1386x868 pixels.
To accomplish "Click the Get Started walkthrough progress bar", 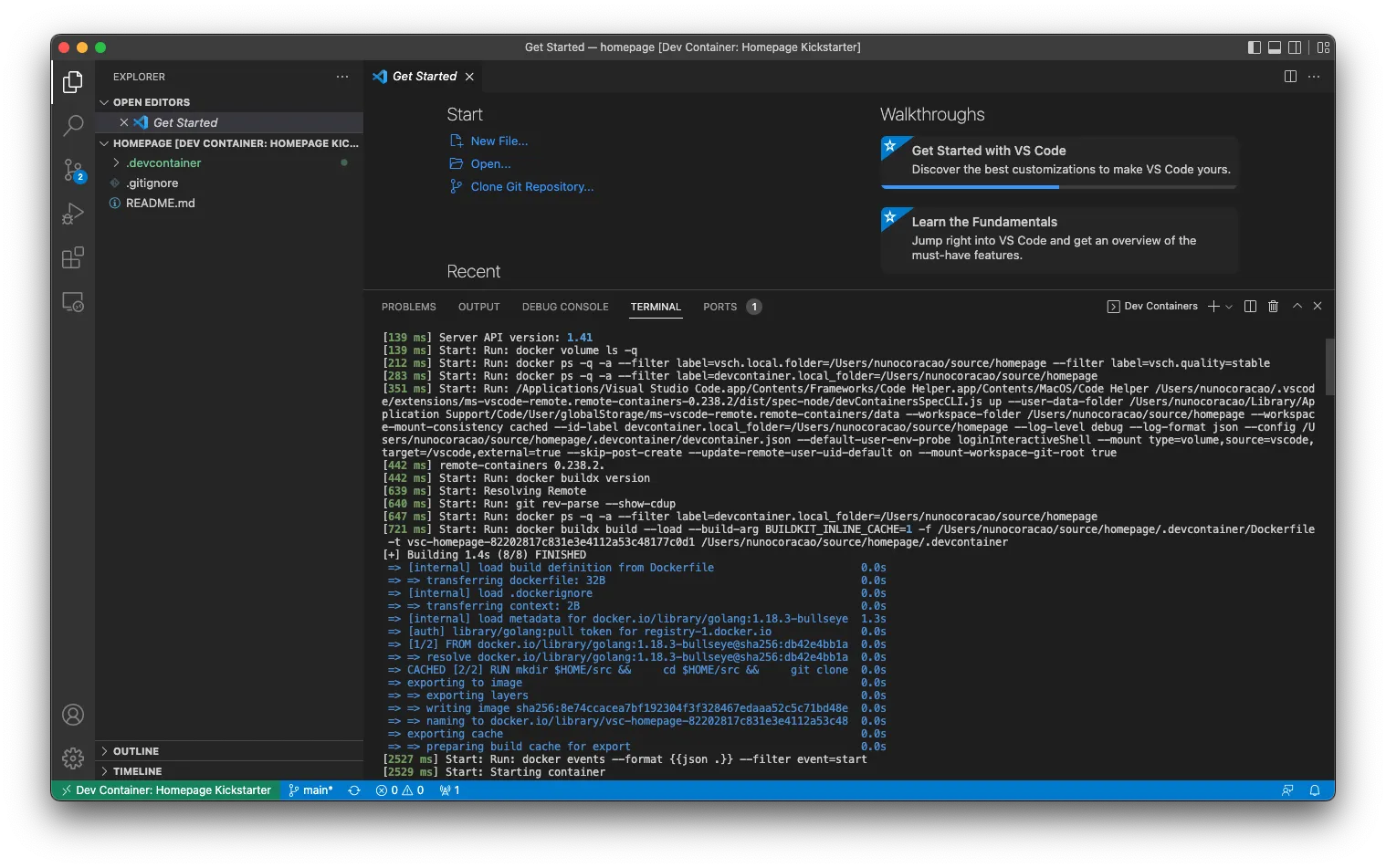I will [x=1059, y=187].
